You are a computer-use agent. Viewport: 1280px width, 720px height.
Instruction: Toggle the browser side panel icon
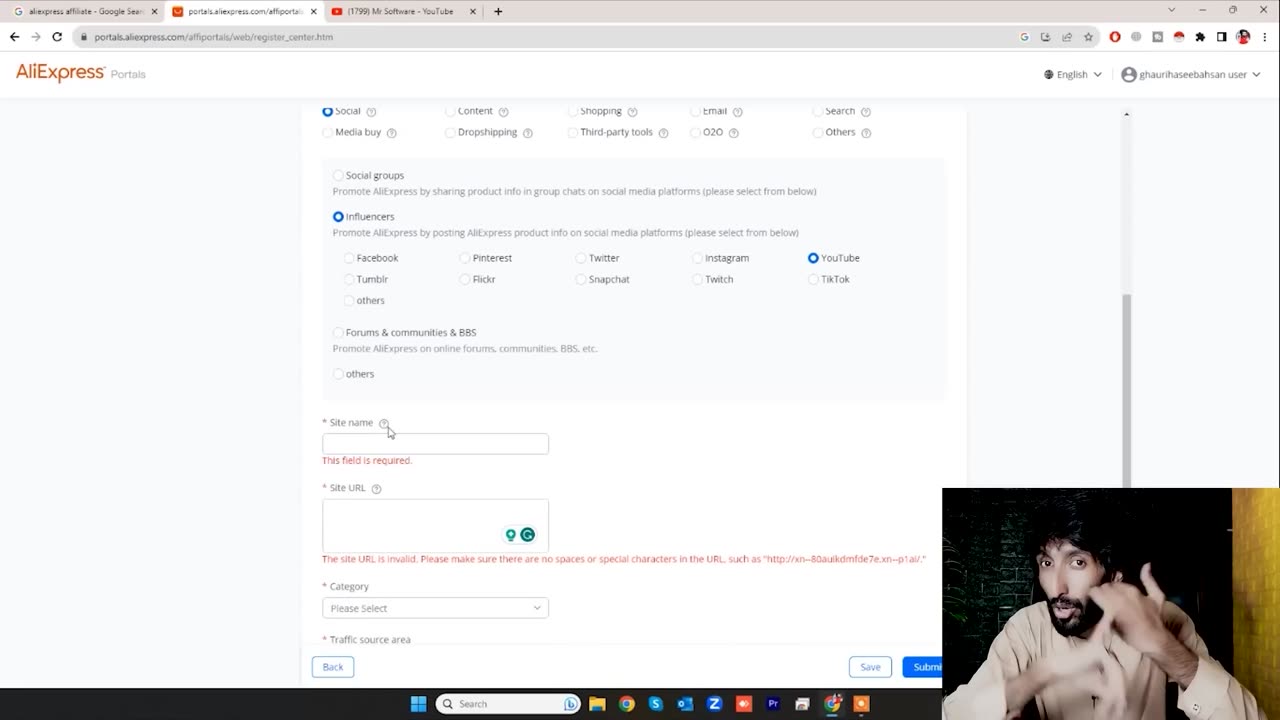point(1221,37)
